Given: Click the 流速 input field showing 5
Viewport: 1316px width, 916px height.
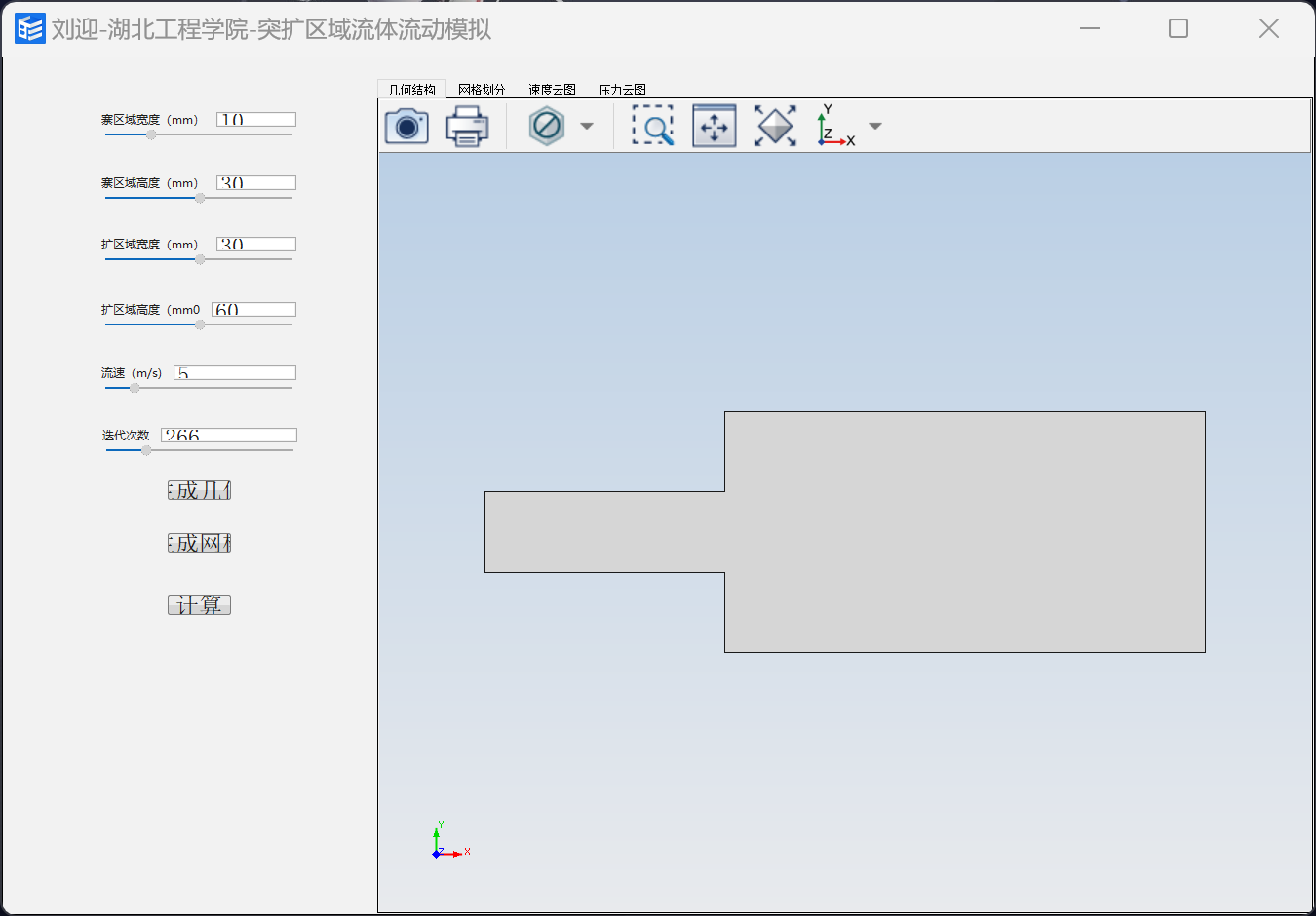Looking at the screenshot, I should pos(235,372).
